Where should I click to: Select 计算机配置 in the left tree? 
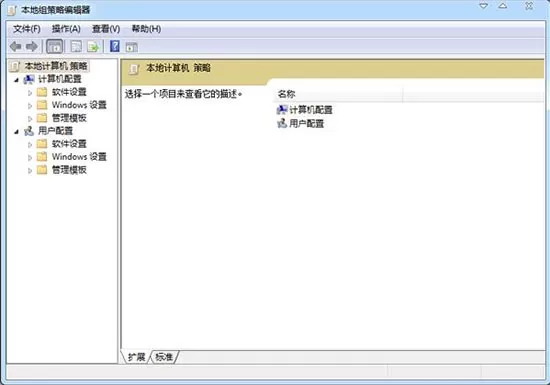point(60,79)
